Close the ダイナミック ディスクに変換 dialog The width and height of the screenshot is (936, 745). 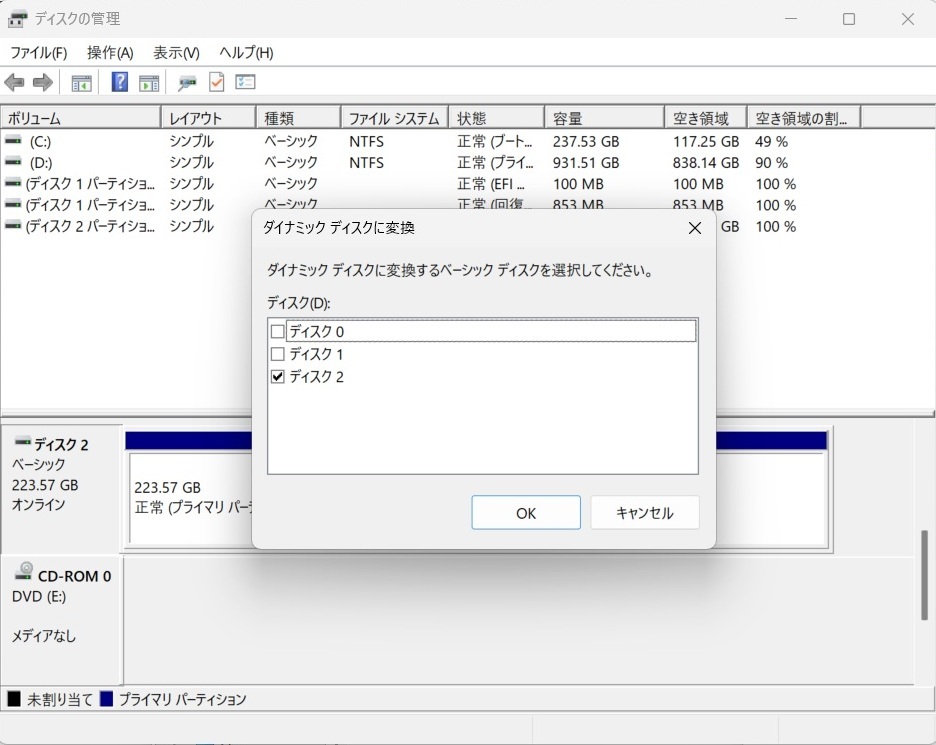tap(695, 228)
